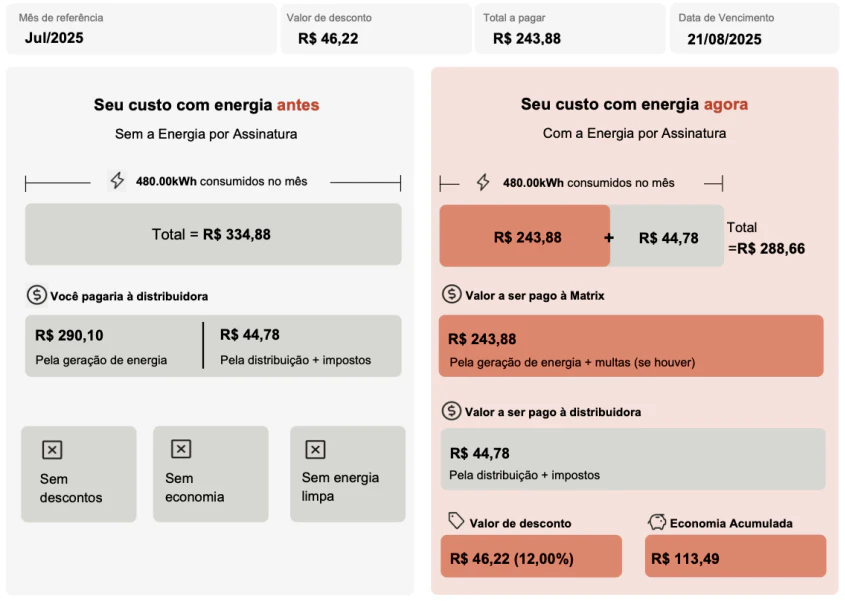Click the piggy bank icon beside 'Economia Acumulada'
This screenshot has height=601, width=845.
click(x=657, y=522)
